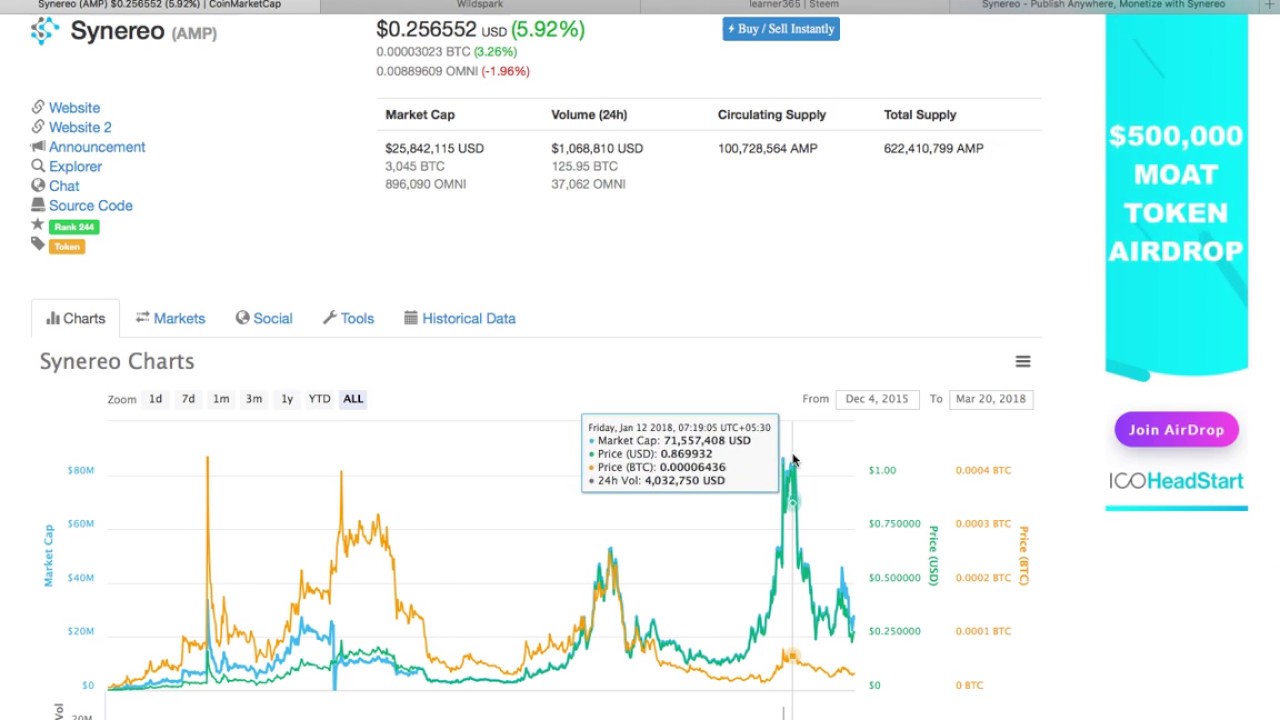Set chart zoom to 1y
The height and width of the screenshot is (720, 1280).
pos(287,399)
